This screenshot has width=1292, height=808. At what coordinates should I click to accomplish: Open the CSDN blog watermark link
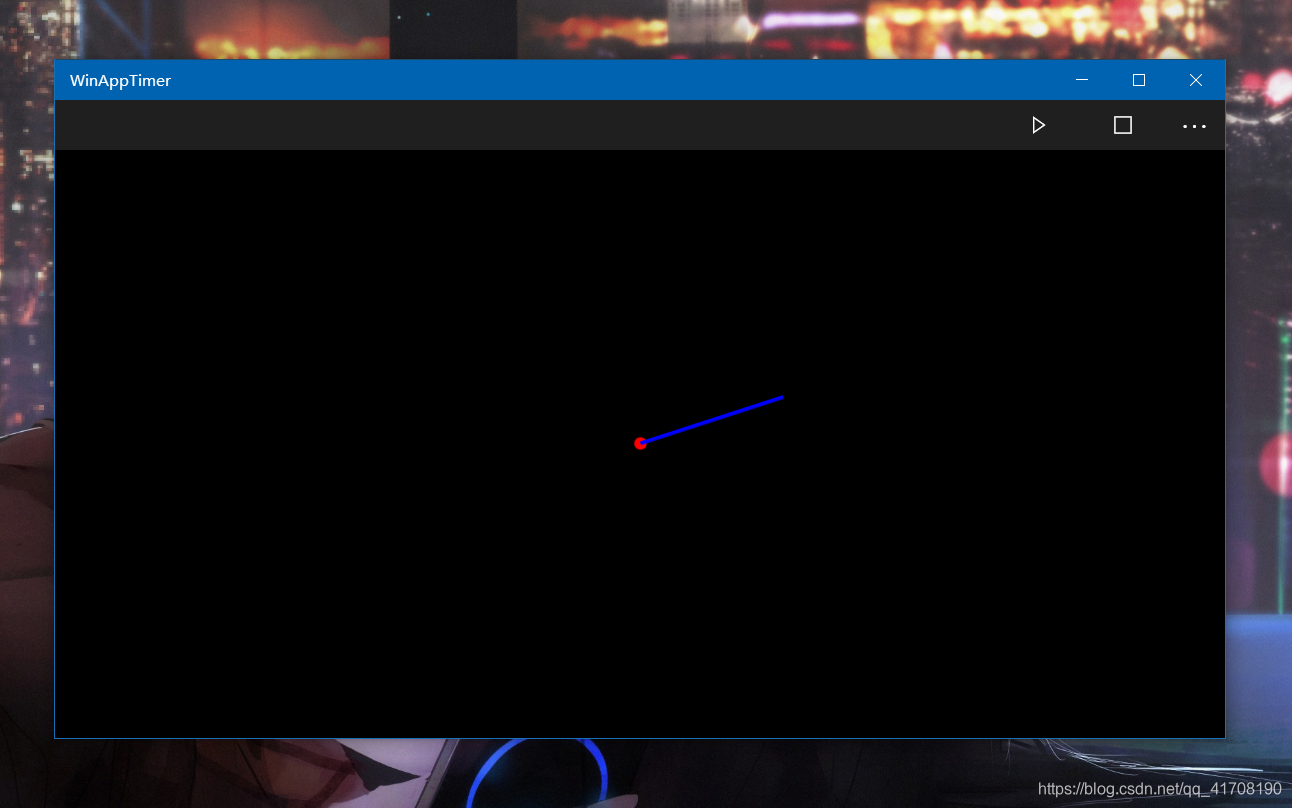(x=1160, y=789)
